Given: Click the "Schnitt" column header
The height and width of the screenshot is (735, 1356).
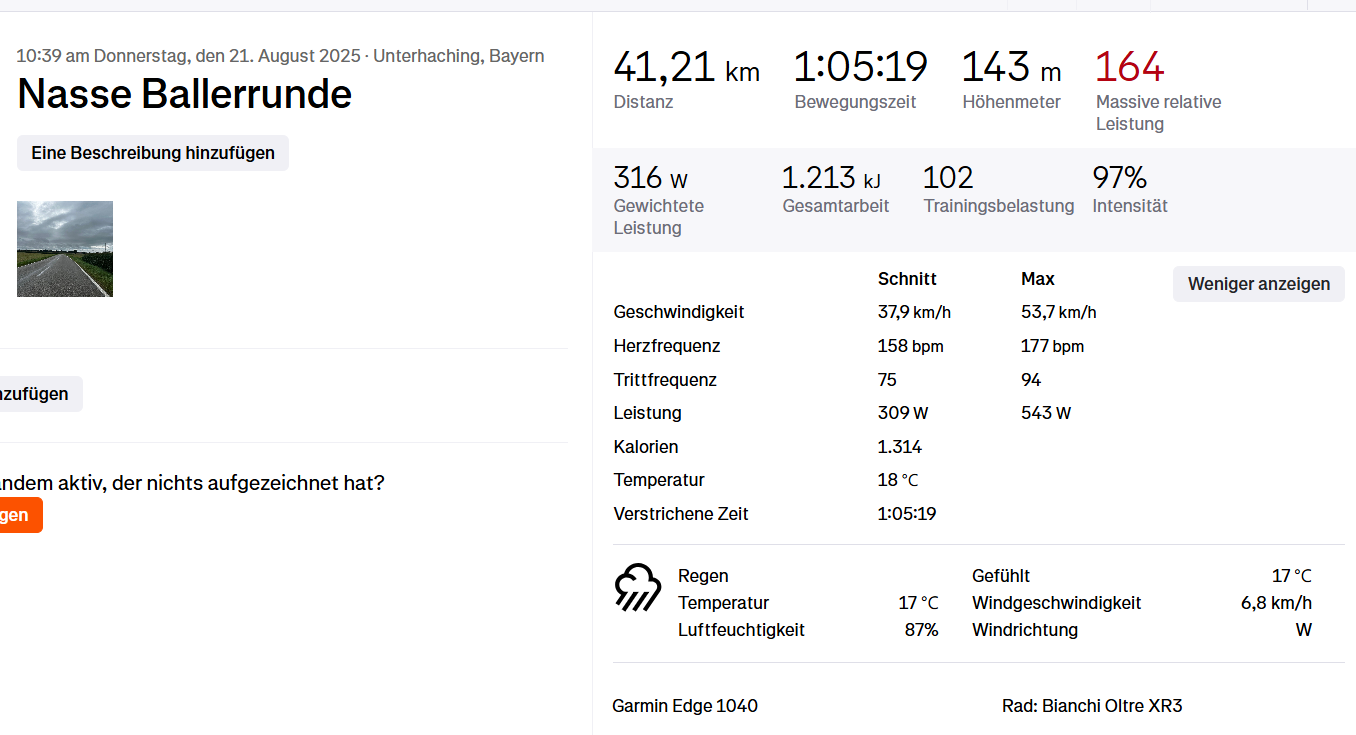Looking at the screenshot, I should 907,279.
